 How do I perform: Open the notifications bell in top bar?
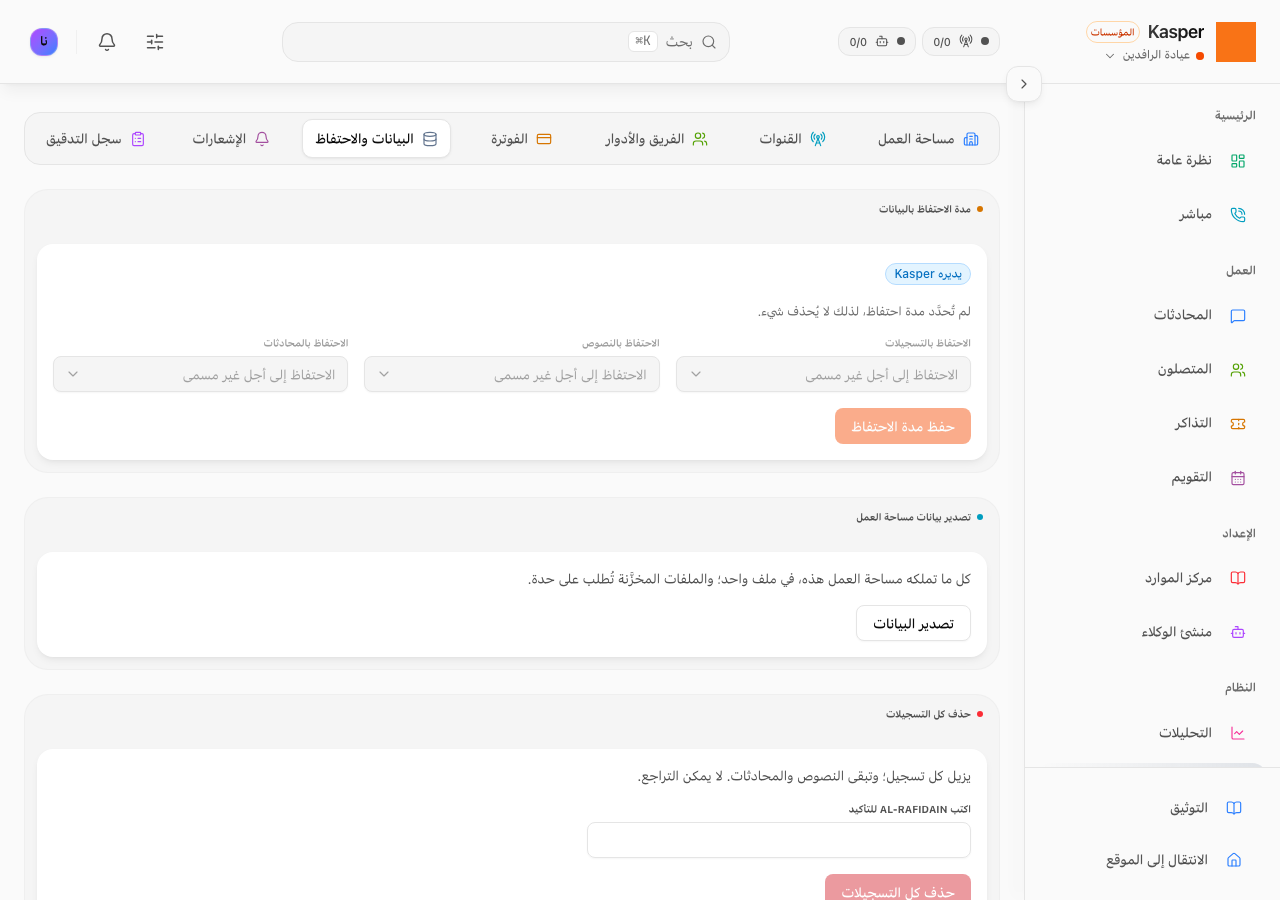(x=107, y=42)
